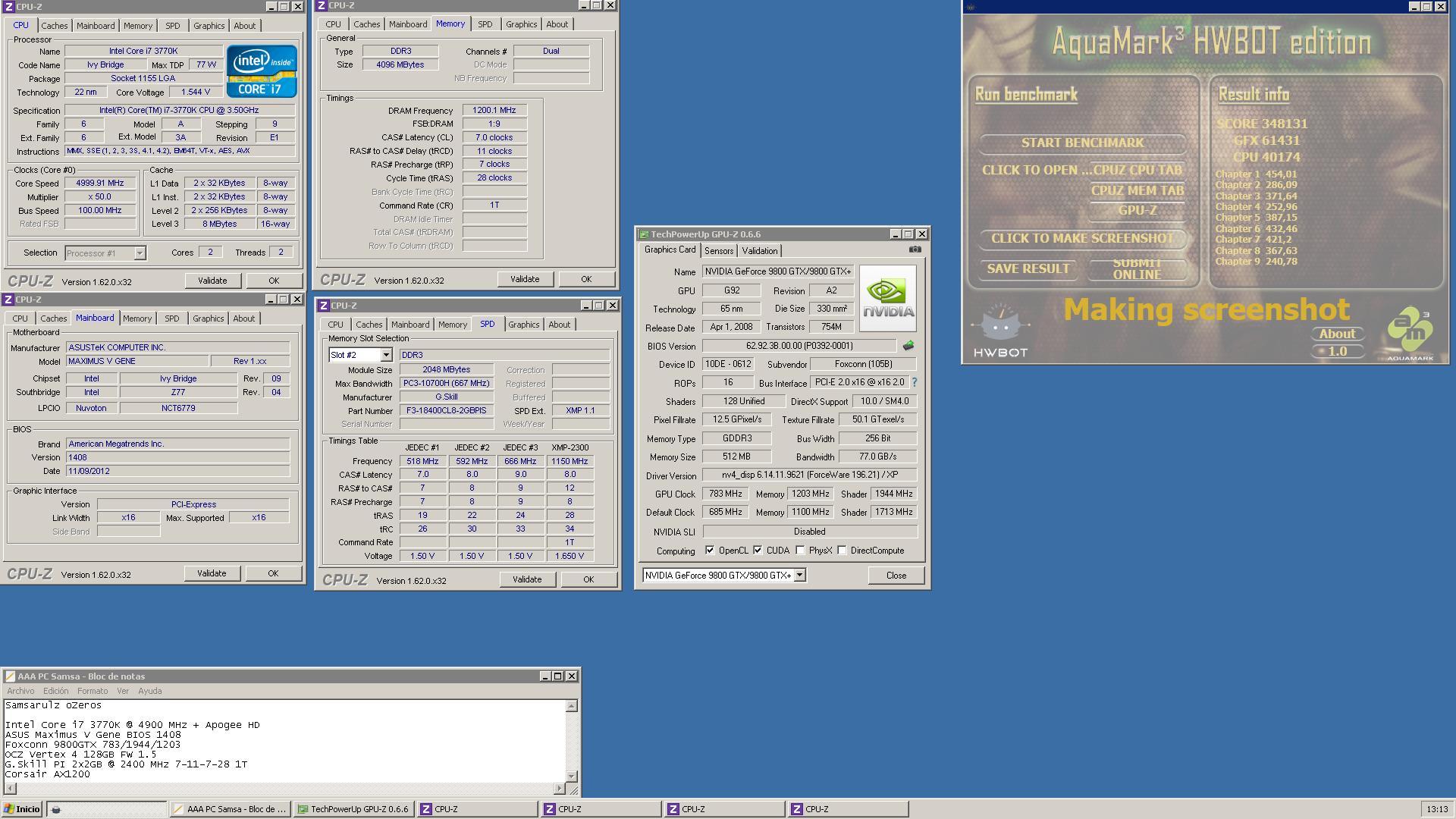Viewport: 1456px width, 819px height.
Task: Click the taskbar clock showing 13:13
Action: click(x=1436, y=809)
